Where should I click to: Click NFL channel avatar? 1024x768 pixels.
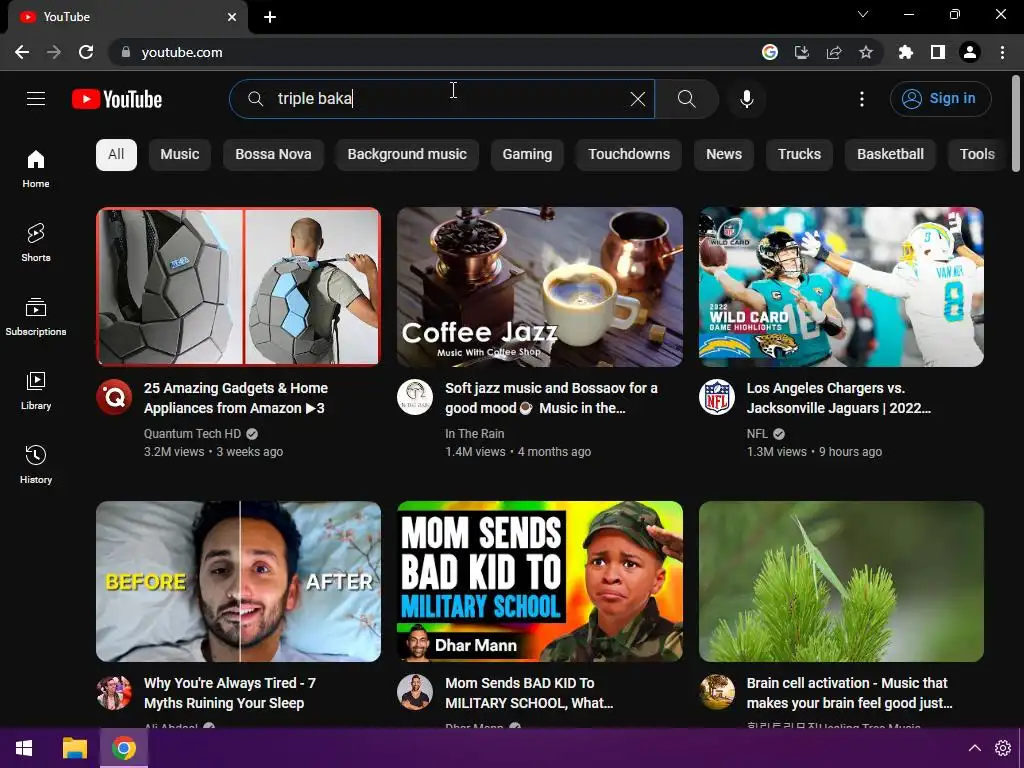click(x=716, y=397)
